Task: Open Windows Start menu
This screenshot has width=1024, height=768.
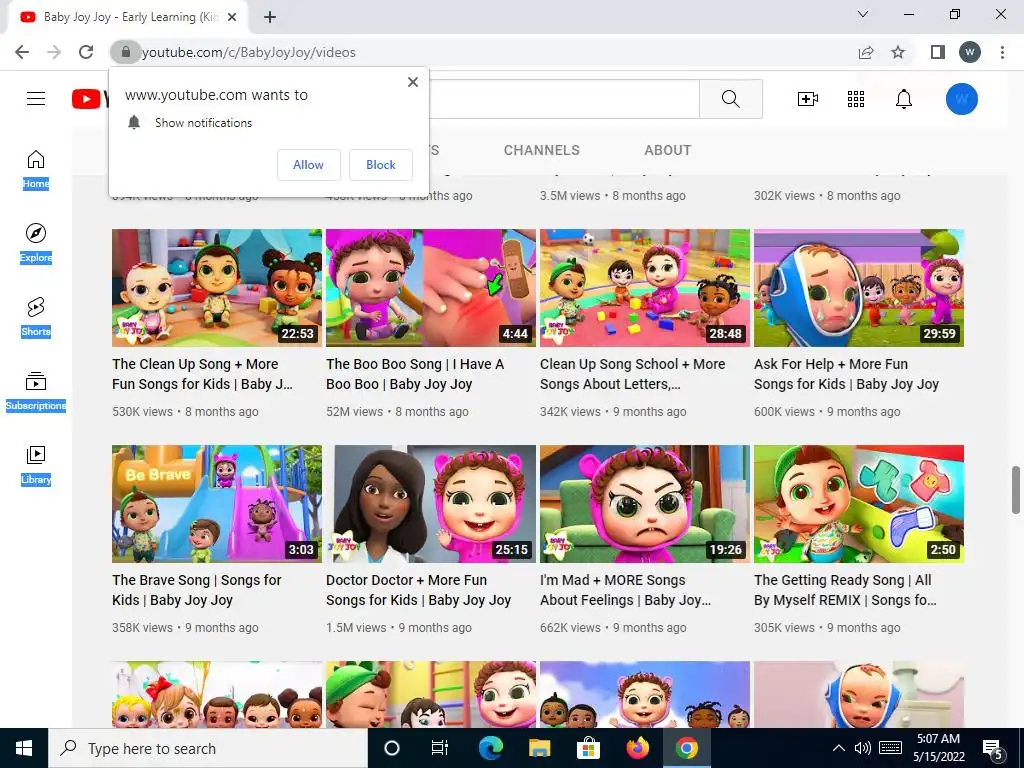Action: point(24,748)
